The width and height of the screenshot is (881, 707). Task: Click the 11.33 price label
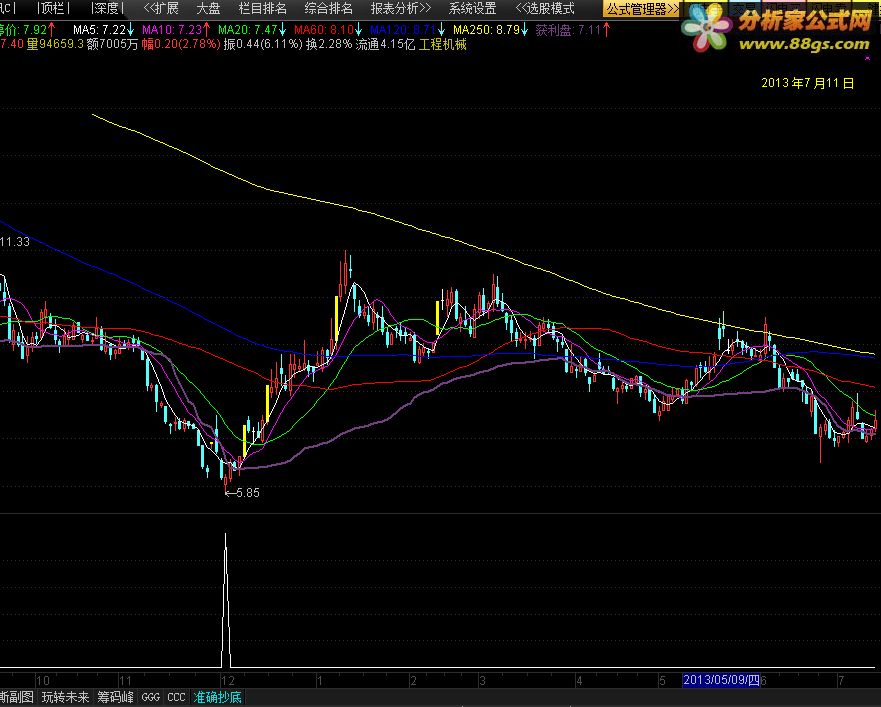pos(15,242)
